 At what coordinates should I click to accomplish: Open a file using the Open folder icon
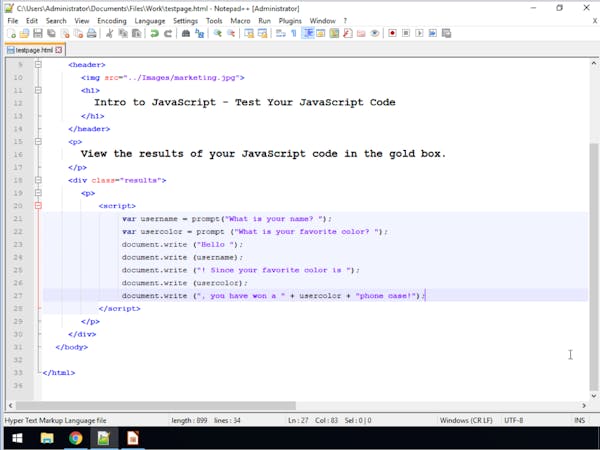(x=24, y=34)
